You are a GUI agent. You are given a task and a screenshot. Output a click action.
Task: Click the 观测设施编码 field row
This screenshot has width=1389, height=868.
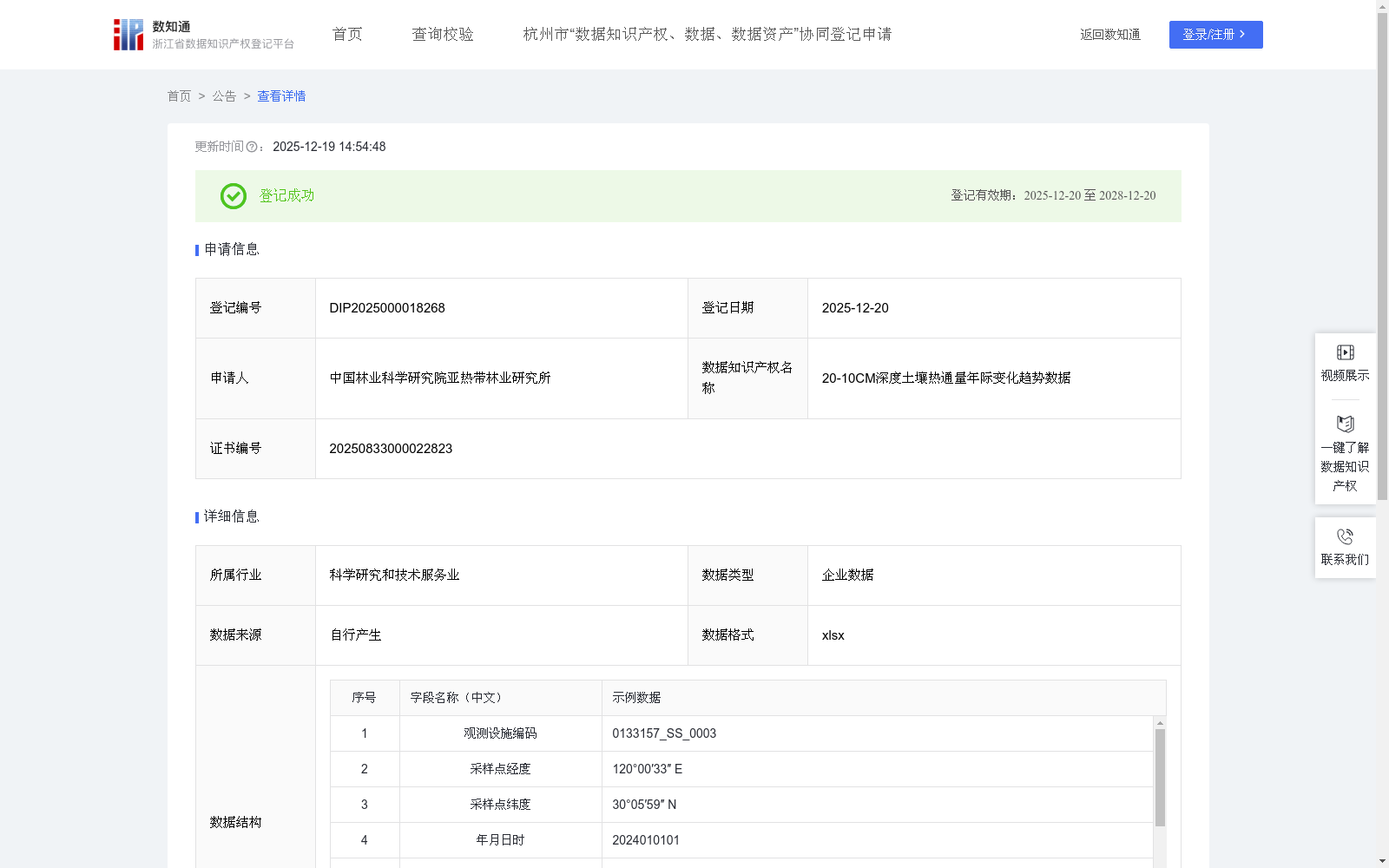point(741,733)
